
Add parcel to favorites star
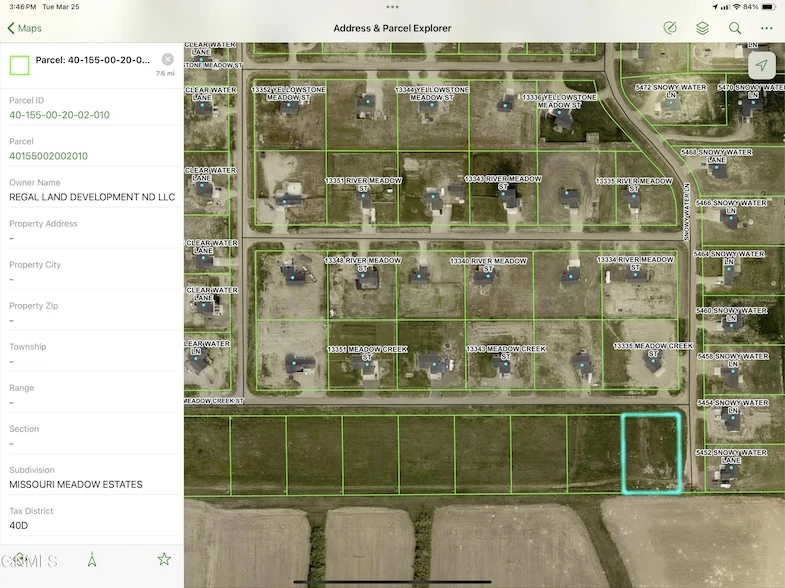(164, 559)
